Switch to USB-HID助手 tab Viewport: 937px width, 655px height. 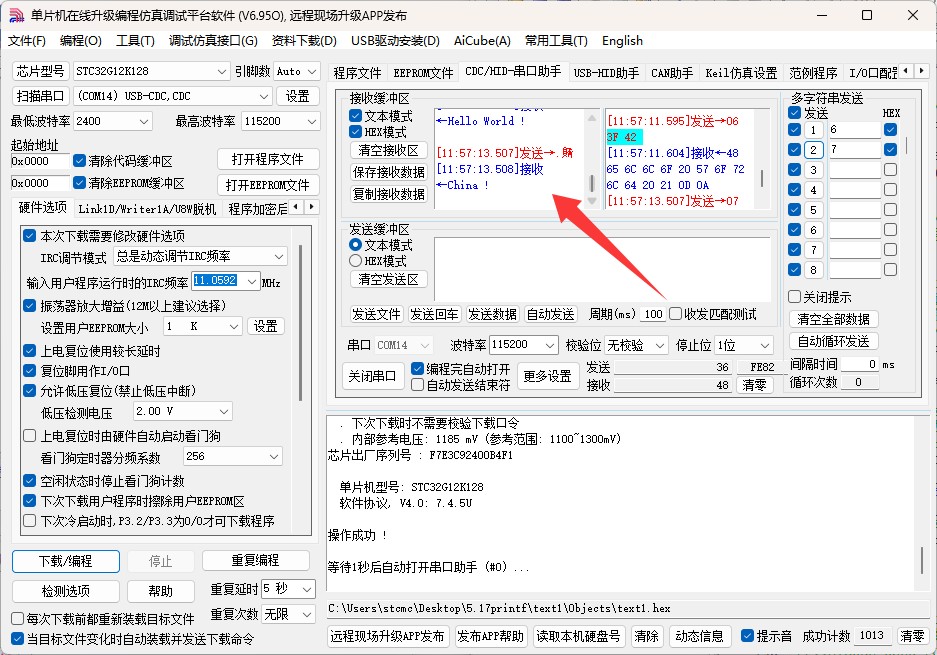point(606,73)
